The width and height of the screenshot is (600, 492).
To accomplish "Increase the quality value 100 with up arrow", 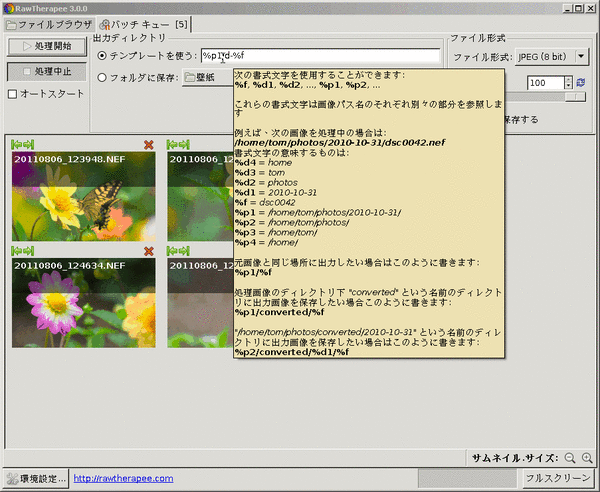I will coord(569,80).
